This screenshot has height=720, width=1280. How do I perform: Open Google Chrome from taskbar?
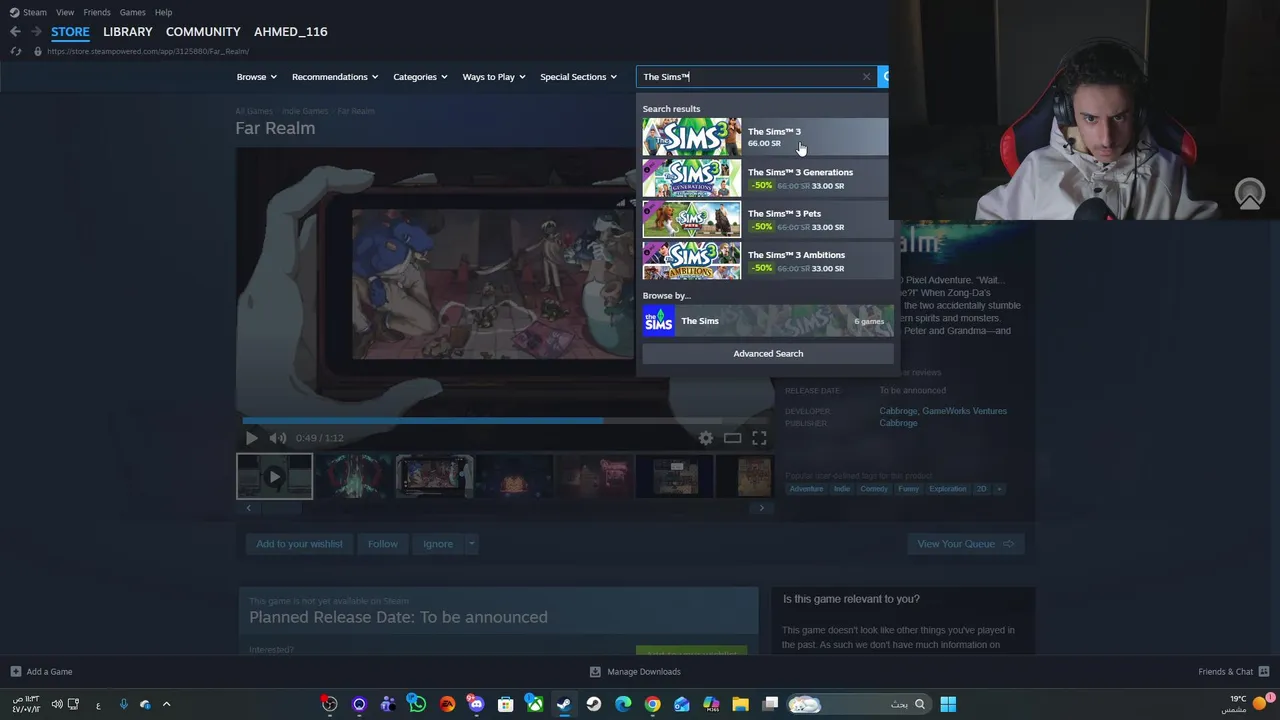(652, 704)
